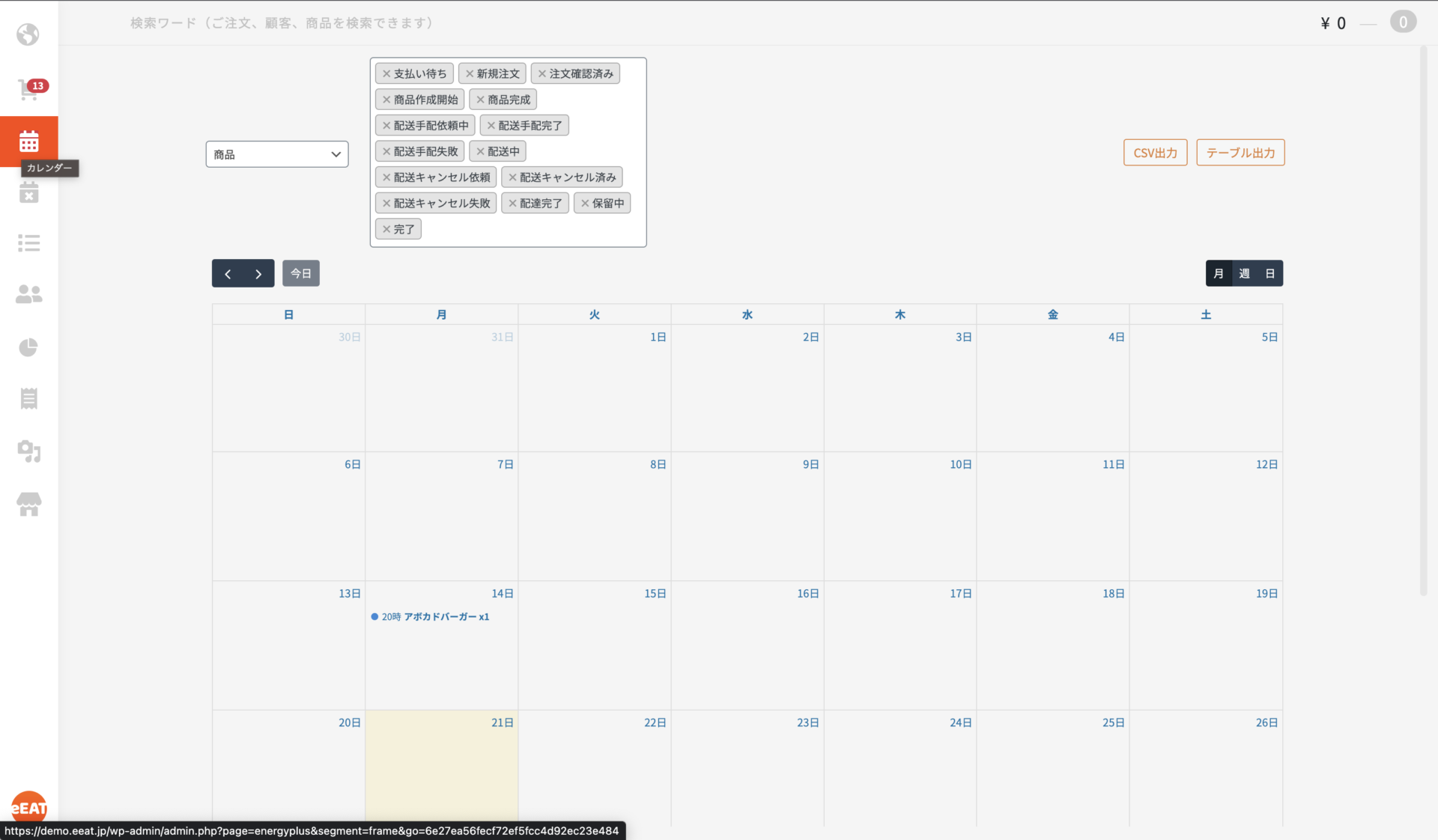
Task: Open the receipt sidebar icon
Action: point(28,398)
